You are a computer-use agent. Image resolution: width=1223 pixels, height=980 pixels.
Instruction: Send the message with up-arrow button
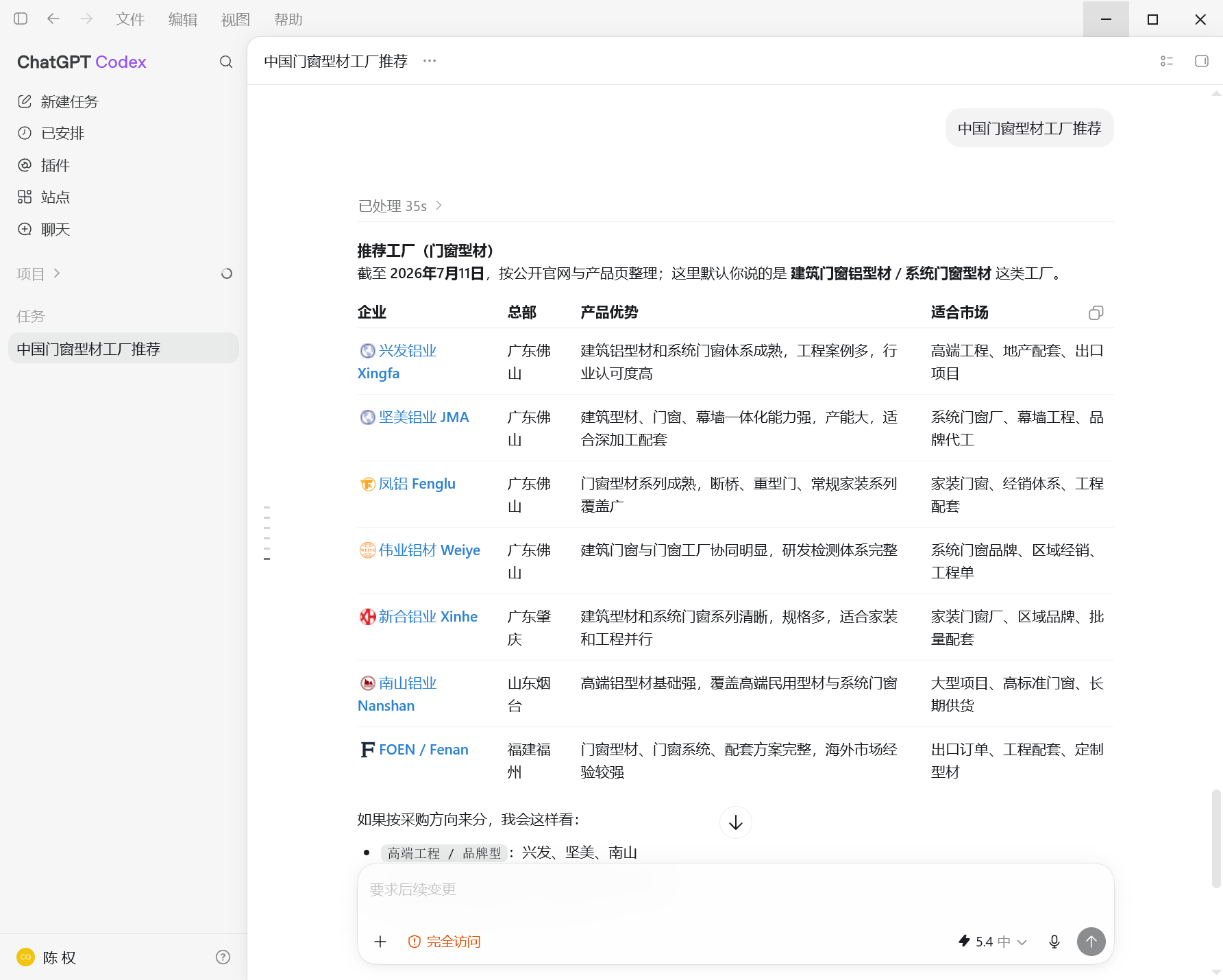pyautogui.click(x=1091, y=942)
